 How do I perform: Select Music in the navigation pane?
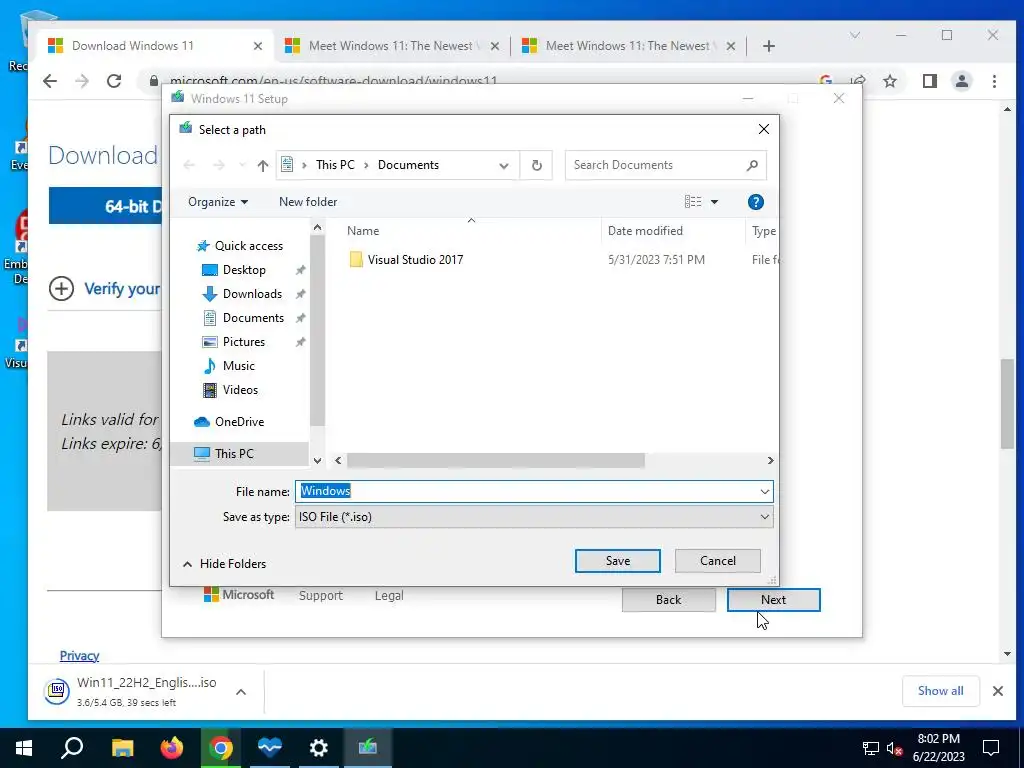[238, 366]
